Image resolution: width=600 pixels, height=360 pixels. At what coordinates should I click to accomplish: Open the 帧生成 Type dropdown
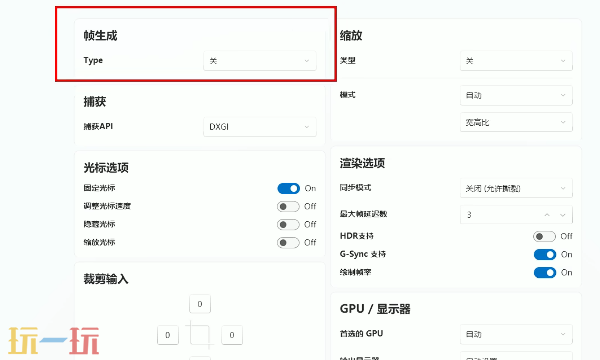tap(260, 61)
